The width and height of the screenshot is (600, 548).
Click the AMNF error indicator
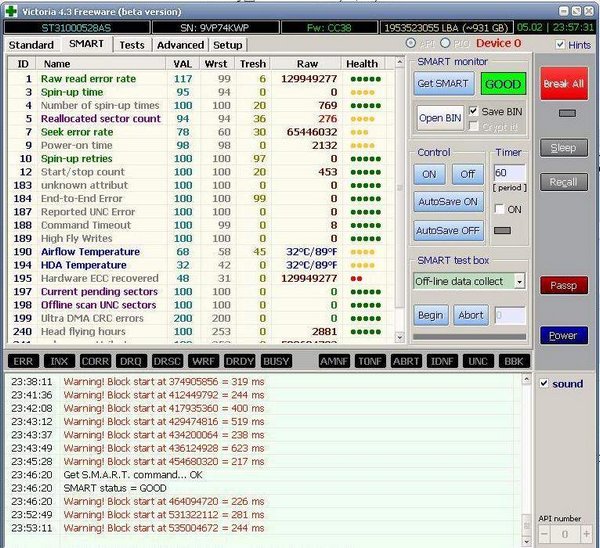[x=336, y=360]
